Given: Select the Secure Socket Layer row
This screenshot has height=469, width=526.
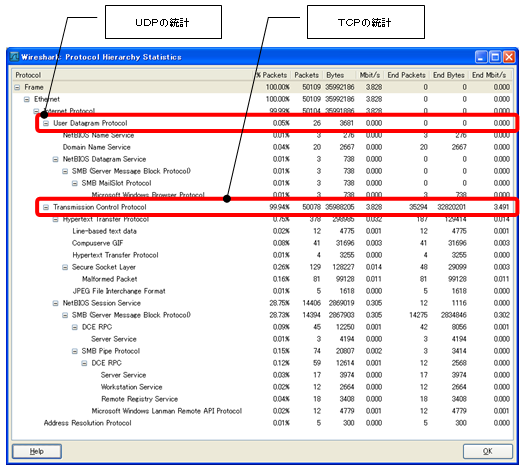Looking at the screenshot, I should click(262, 267).
